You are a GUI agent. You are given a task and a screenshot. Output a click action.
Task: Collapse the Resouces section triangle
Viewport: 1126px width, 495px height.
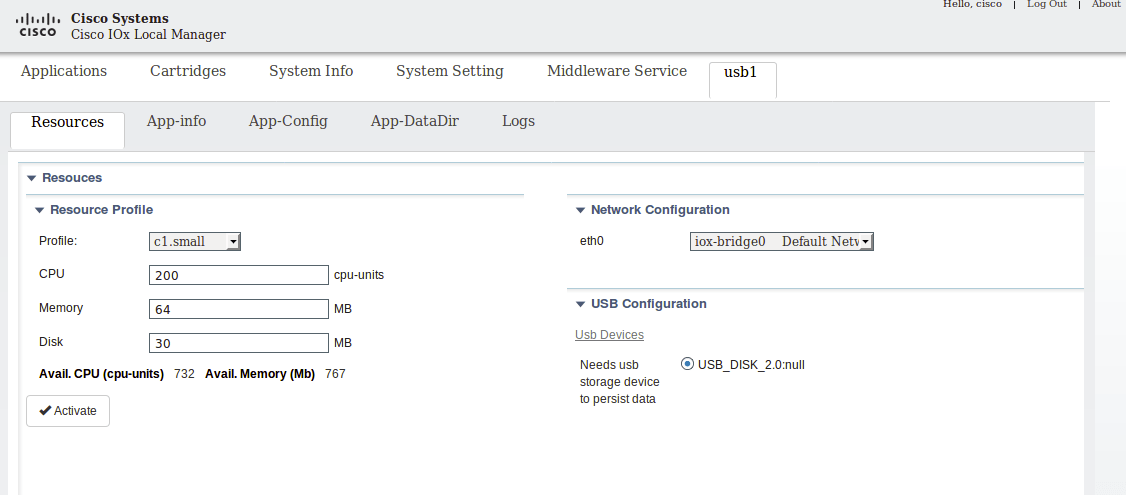point(32,178)
